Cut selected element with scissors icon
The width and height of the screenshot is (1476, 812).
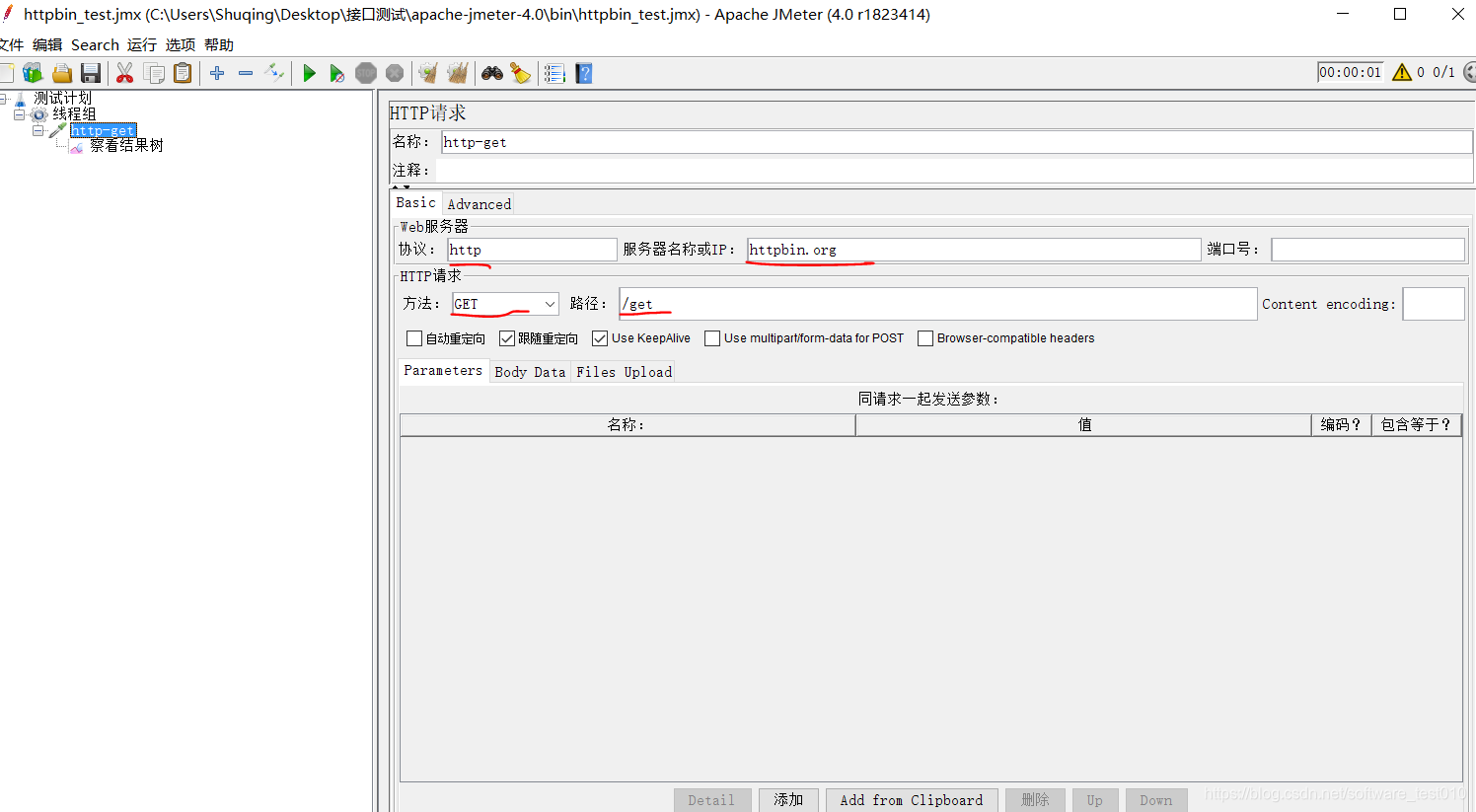click(x=124, y=73)
